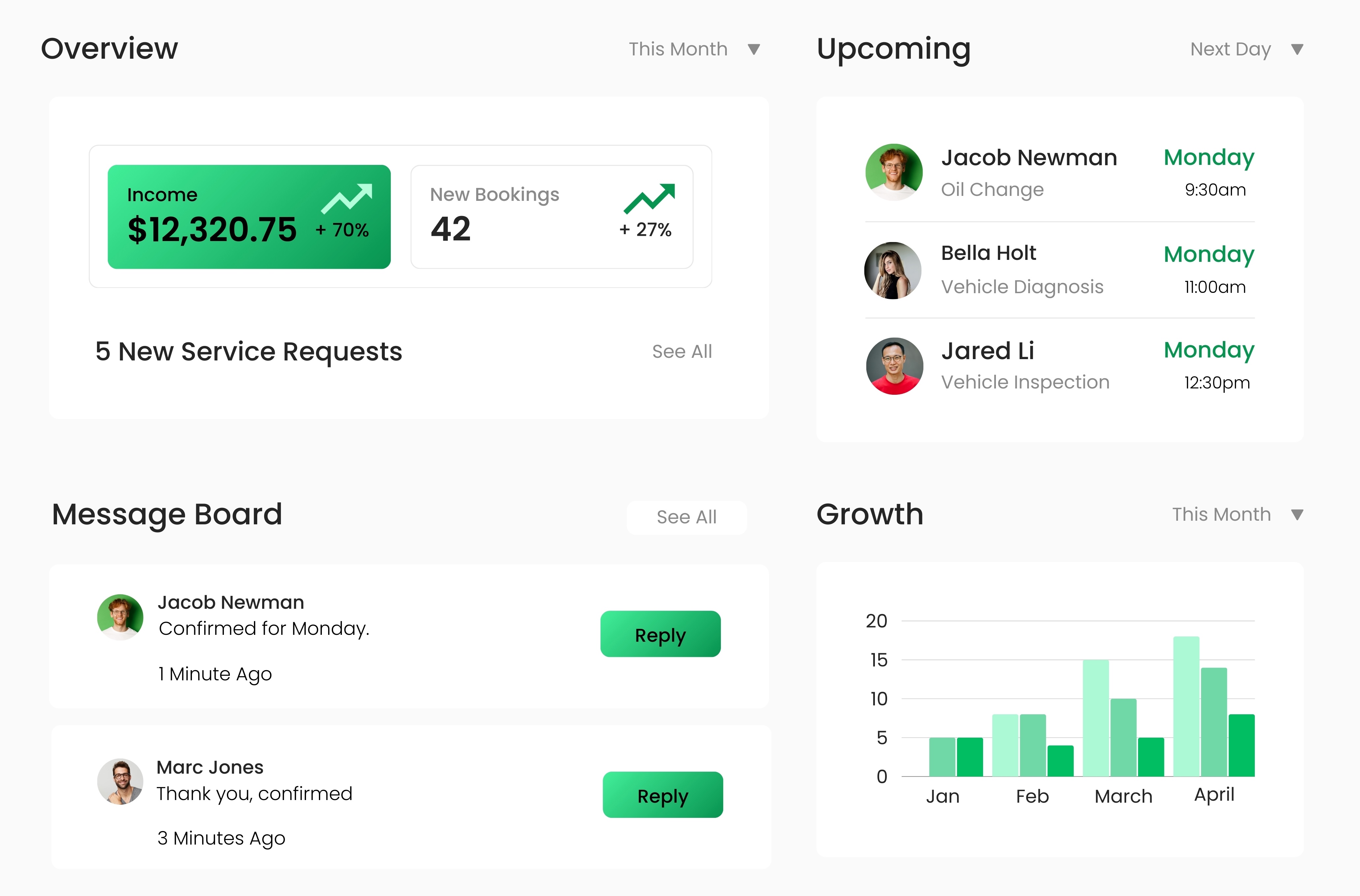Click Marc Jones's avatar in Message Board
This screenshot has width=1360, height=896.
click(120, 782)
